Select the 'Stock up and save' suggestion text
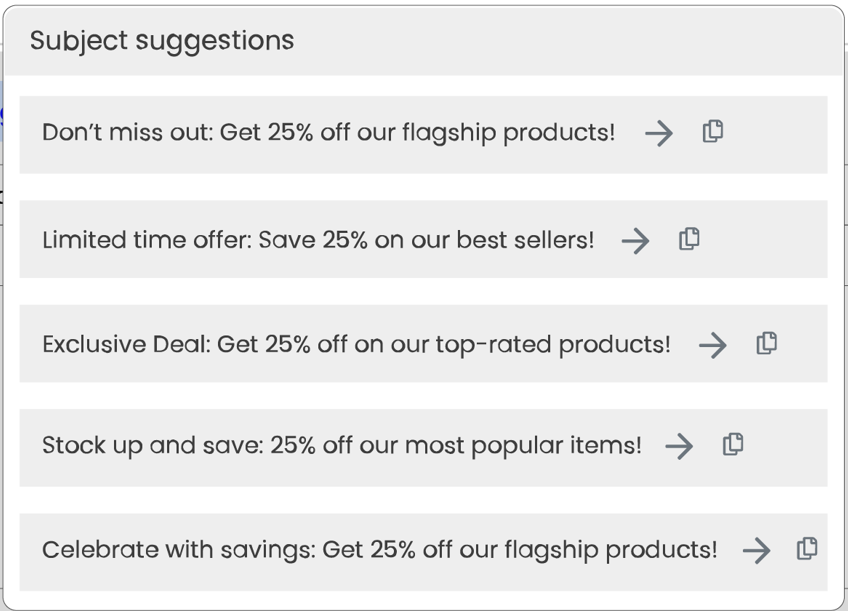Image resolution: width=848 pixels, height=611 pixels. tap(342, 446)
